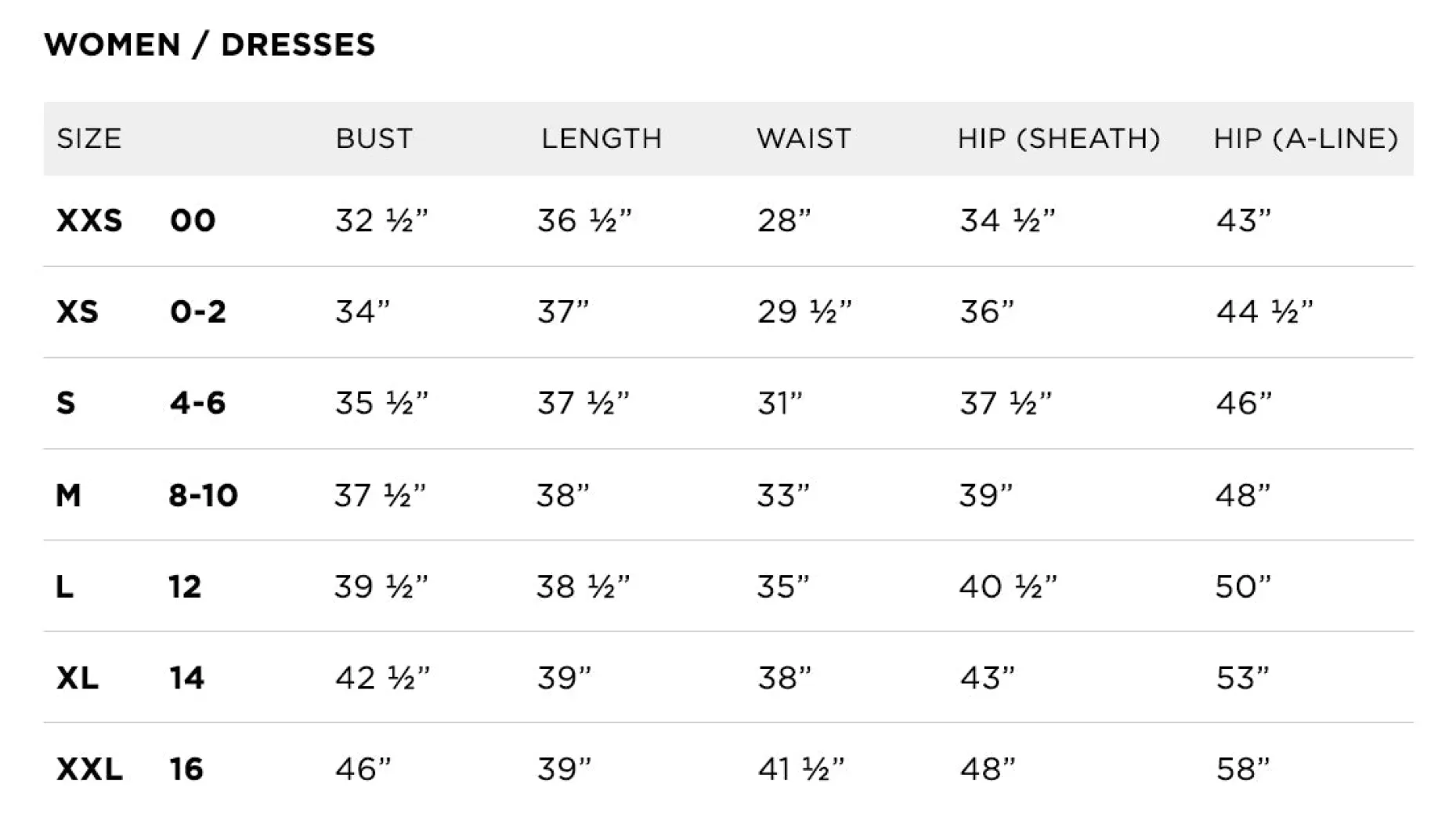Select hip (sheath) value for size M

point(985,495)
